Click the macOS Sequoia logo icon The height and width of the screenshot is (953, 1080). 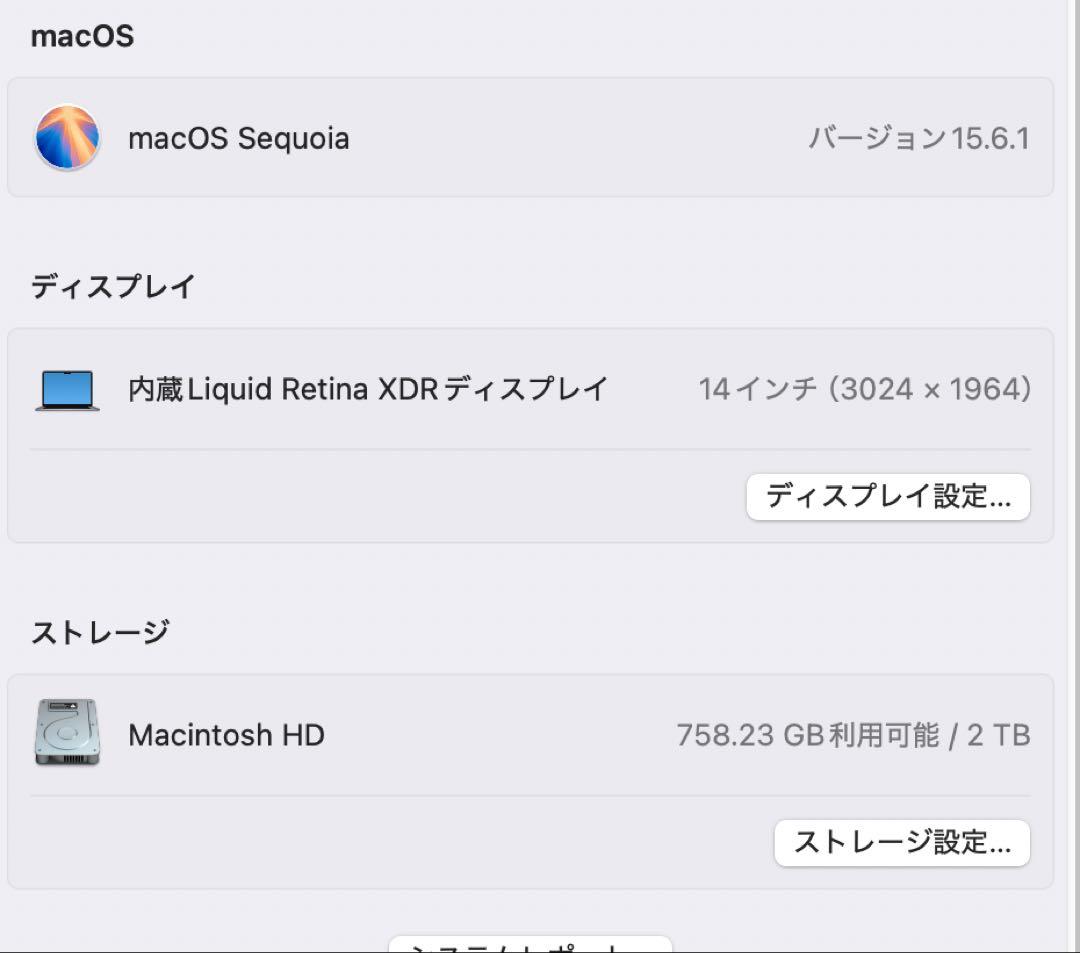pos(66,137)
